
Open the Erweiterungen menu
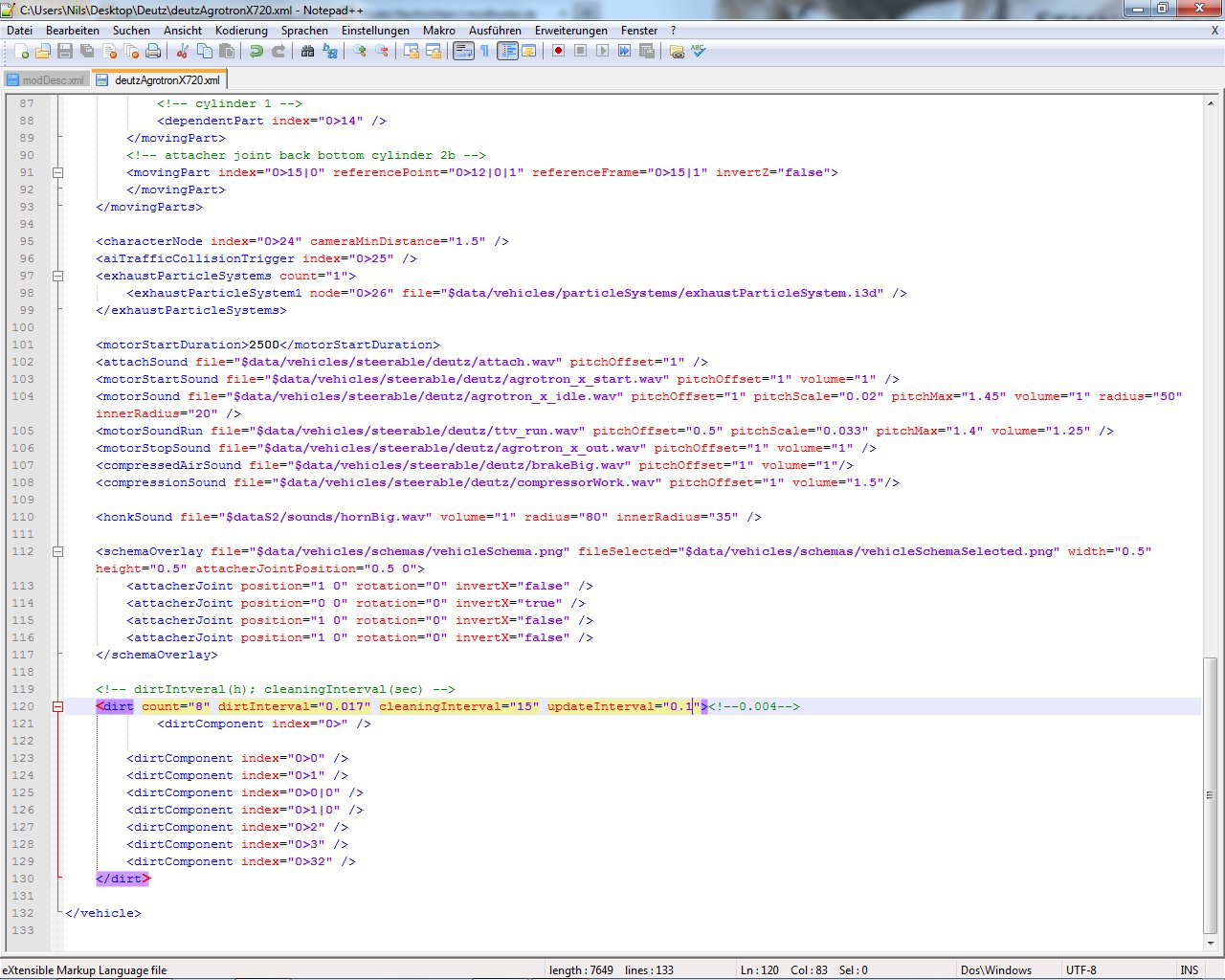(x=571, y=31)
